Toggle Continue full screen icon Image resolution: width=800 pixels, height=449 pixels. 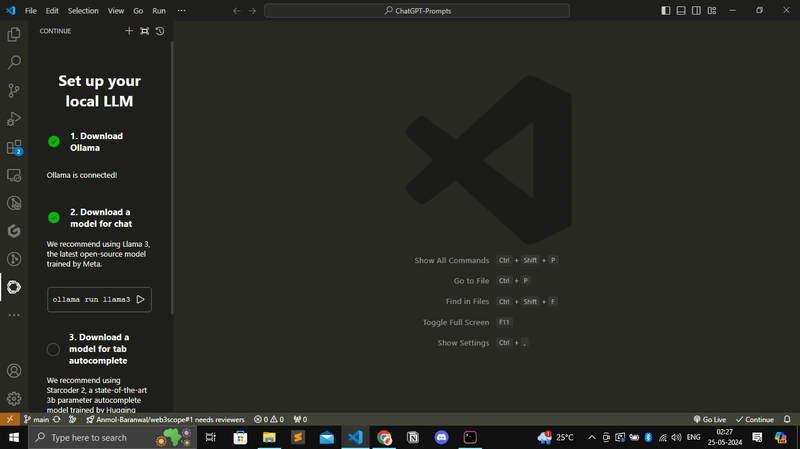144,31
